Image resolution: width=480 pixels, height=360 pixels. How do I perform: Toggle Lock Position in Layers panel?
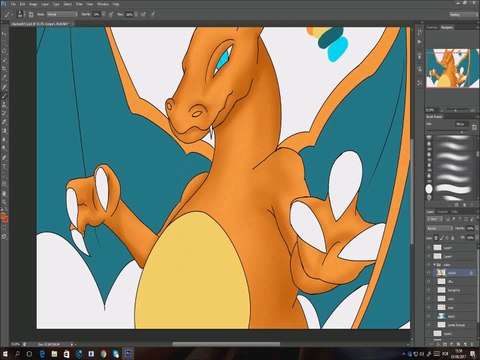click(447, 238)
